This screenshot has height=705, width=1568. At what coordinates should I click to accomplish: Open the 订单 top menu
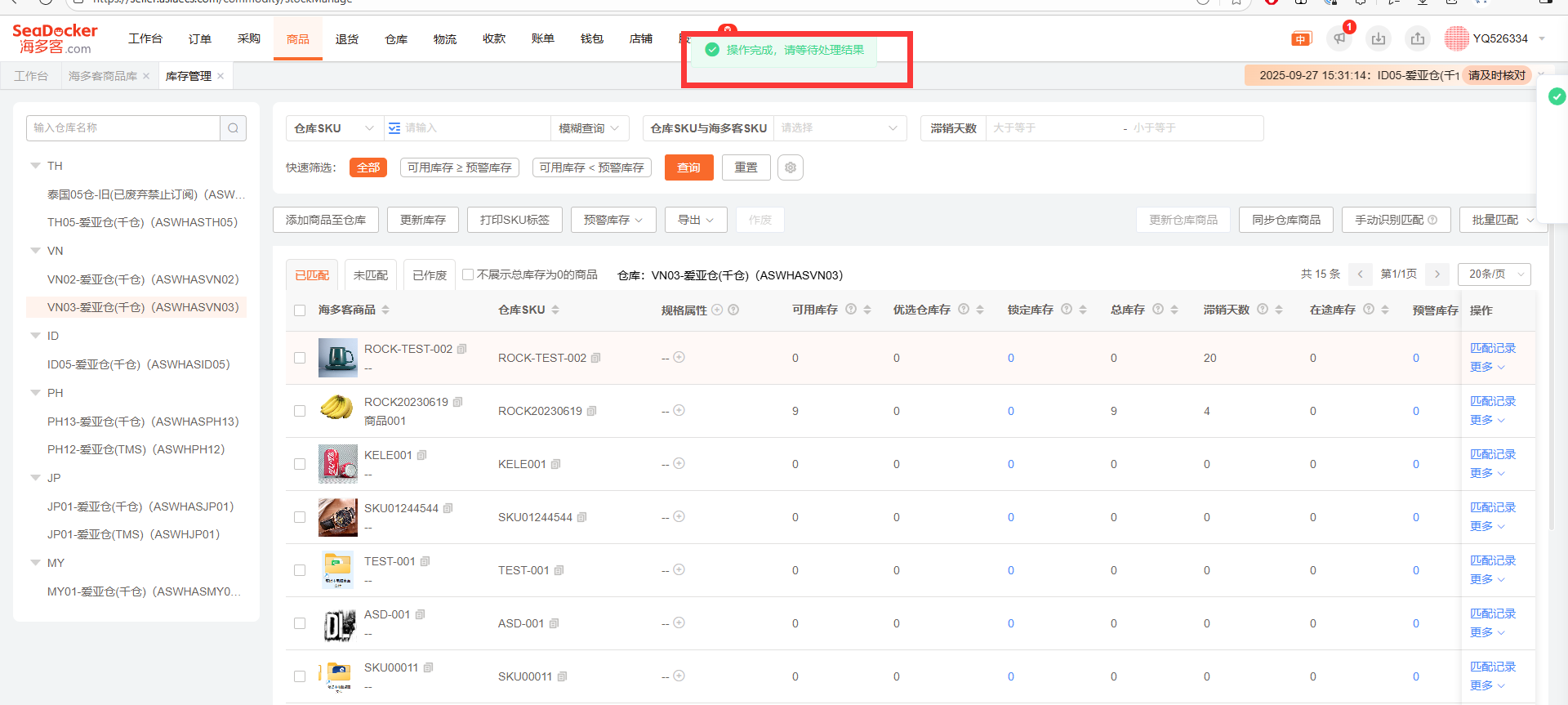199,38
